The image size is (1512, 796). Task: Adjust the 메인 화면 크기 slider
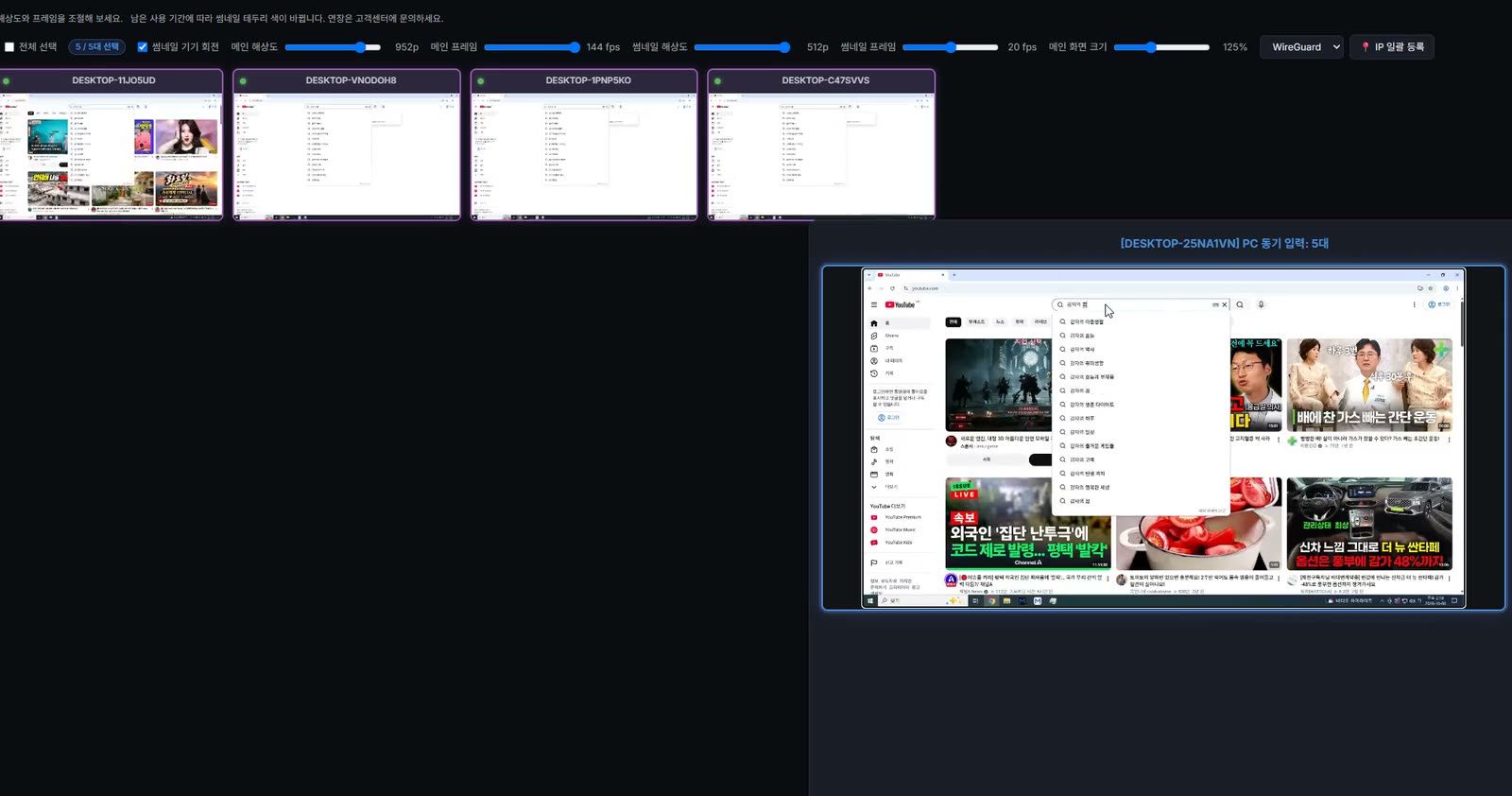click(1161, 47)
